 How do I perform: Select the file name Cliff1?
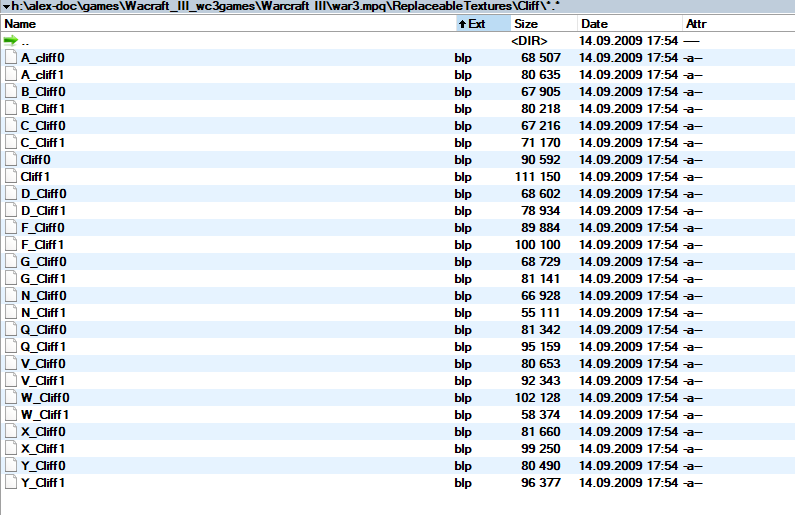(x=35, y=176)
